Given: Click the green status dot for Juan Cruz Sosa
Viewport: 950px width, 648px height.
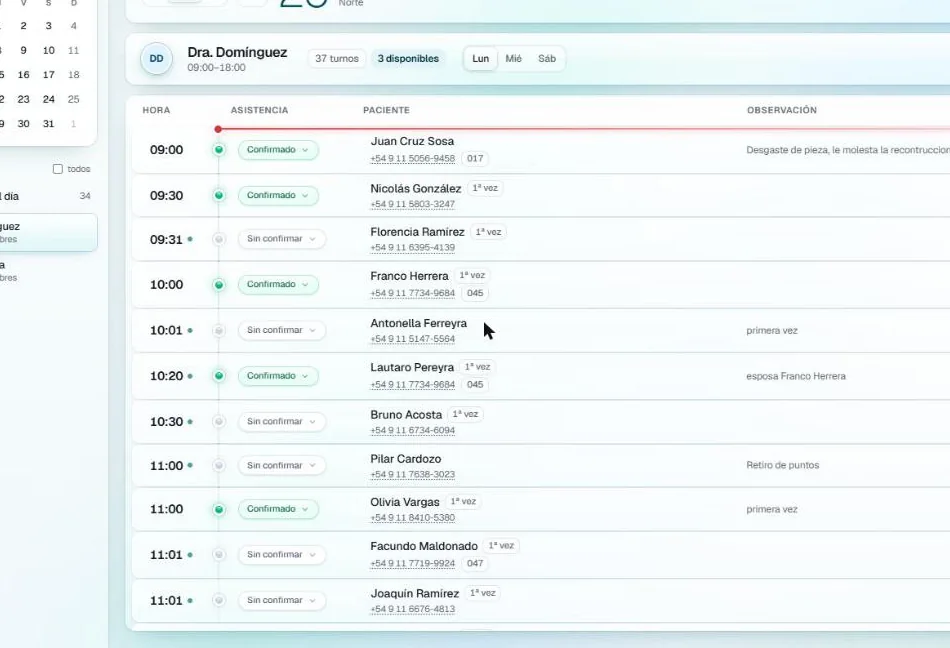Looking at the screenshot, I should click(219, 150).
